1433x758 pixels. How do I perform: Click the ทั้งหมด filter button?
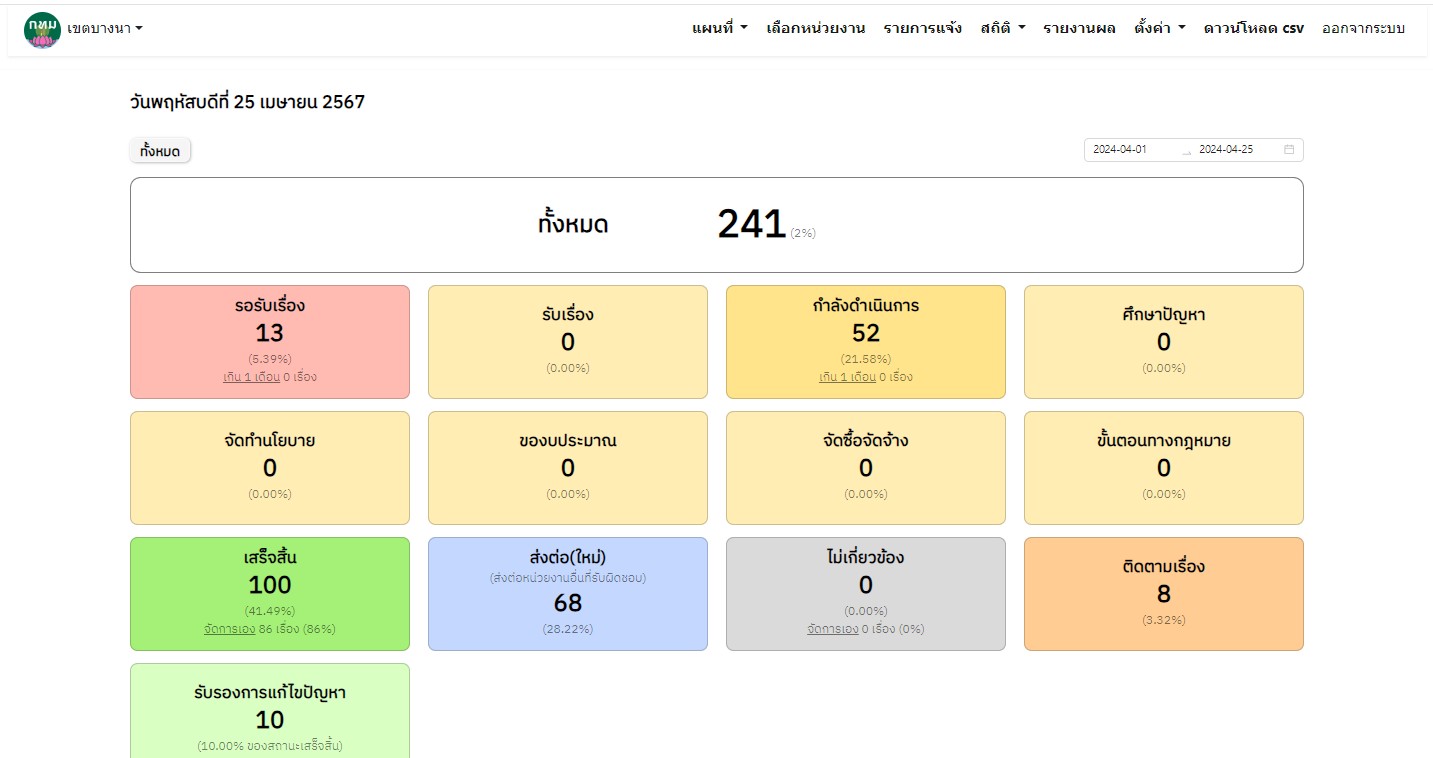point(160,151)
